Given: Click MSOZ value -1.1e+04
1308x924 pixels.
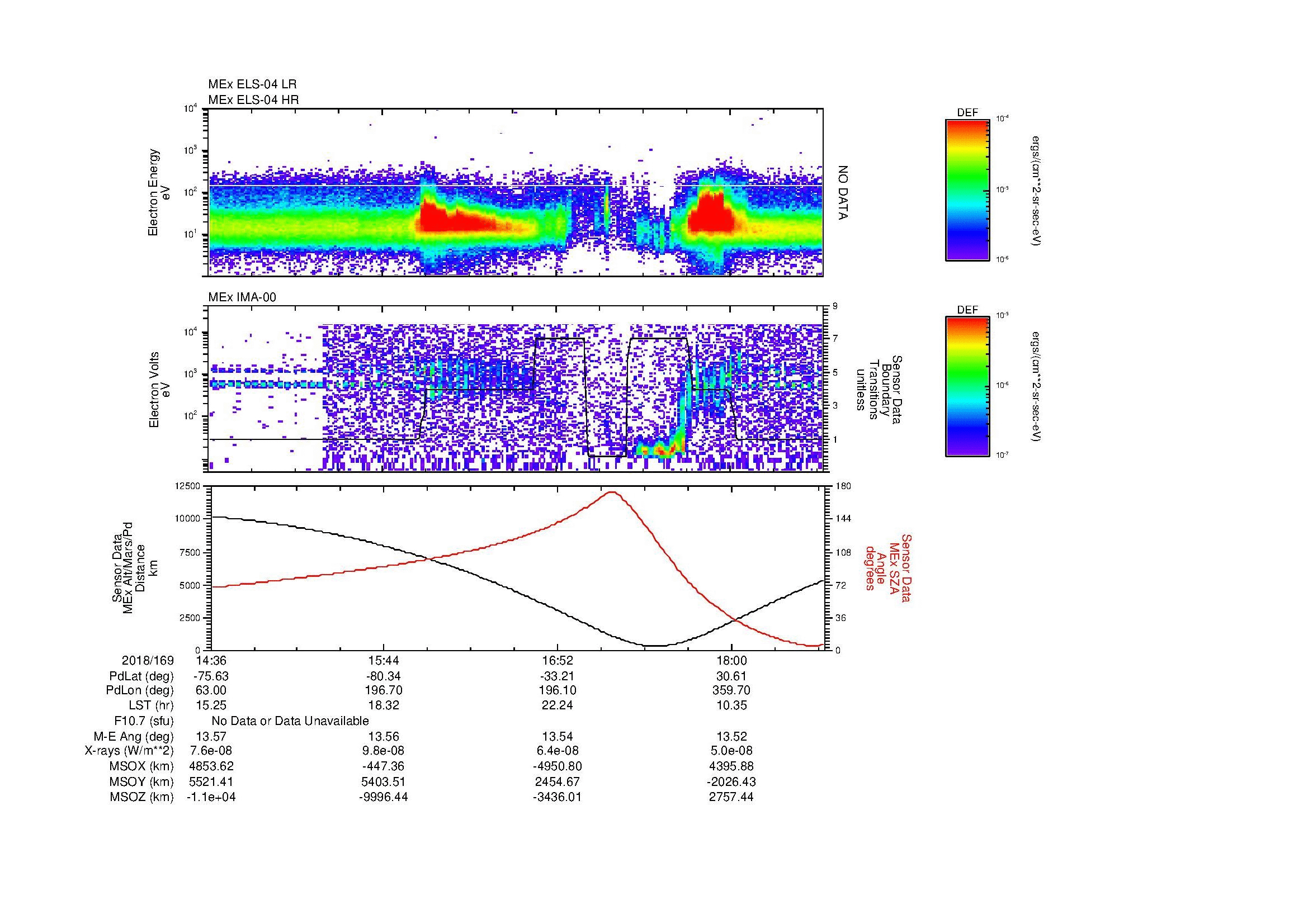Looking at the screenshot, I should [x=211, y=797].
